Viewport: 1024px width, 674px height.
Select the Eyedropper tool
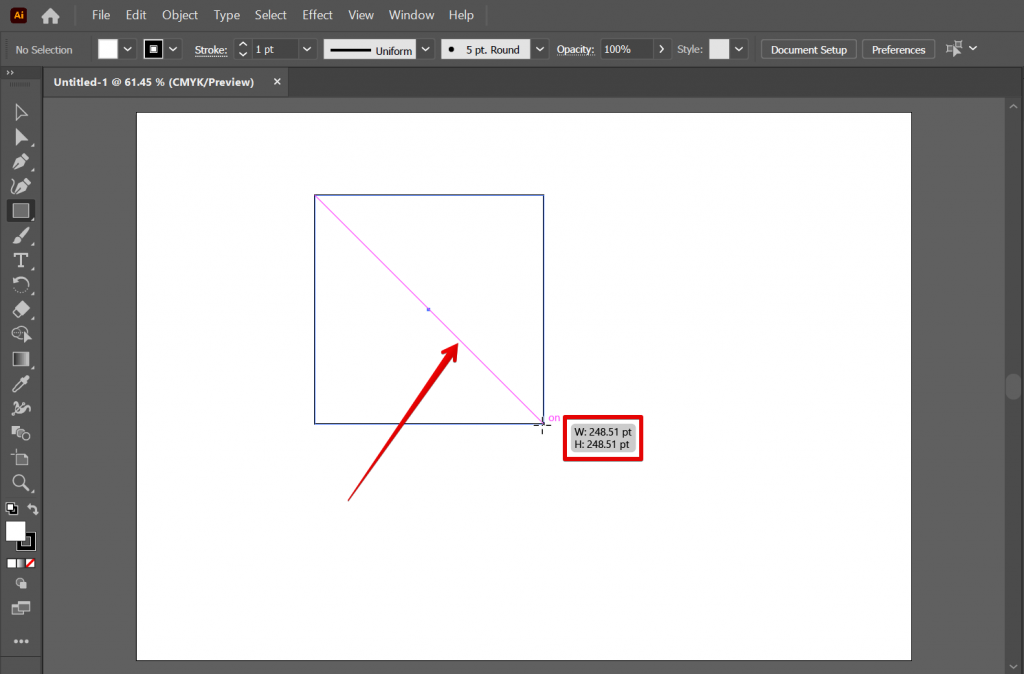20,383
